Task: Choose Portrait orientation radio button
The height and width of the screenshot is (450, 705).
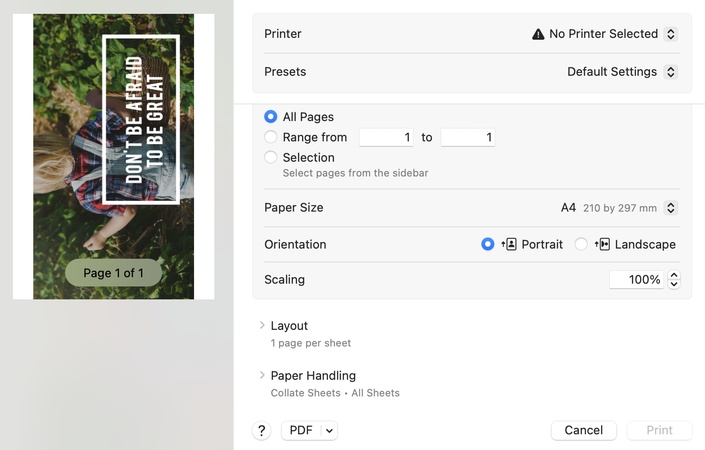Action: tap(487, 244)
